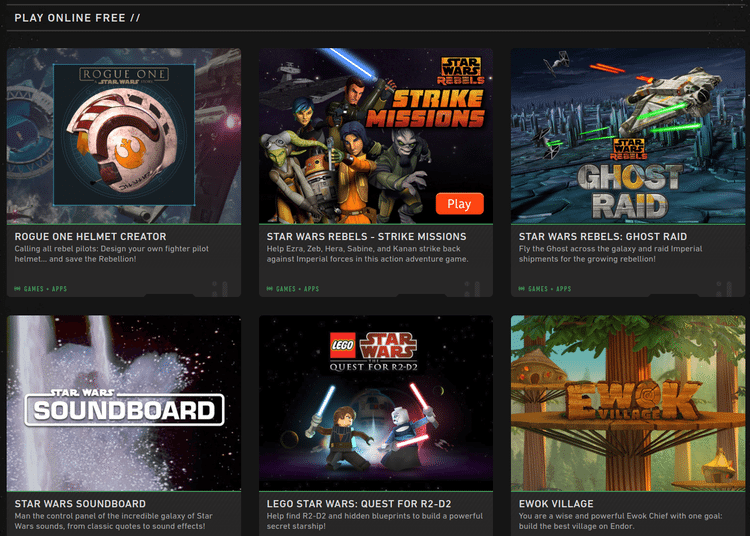Click the orange Play button on Strike Missions
The width and height of the screenshot is (750, 536).
point(459,204)
